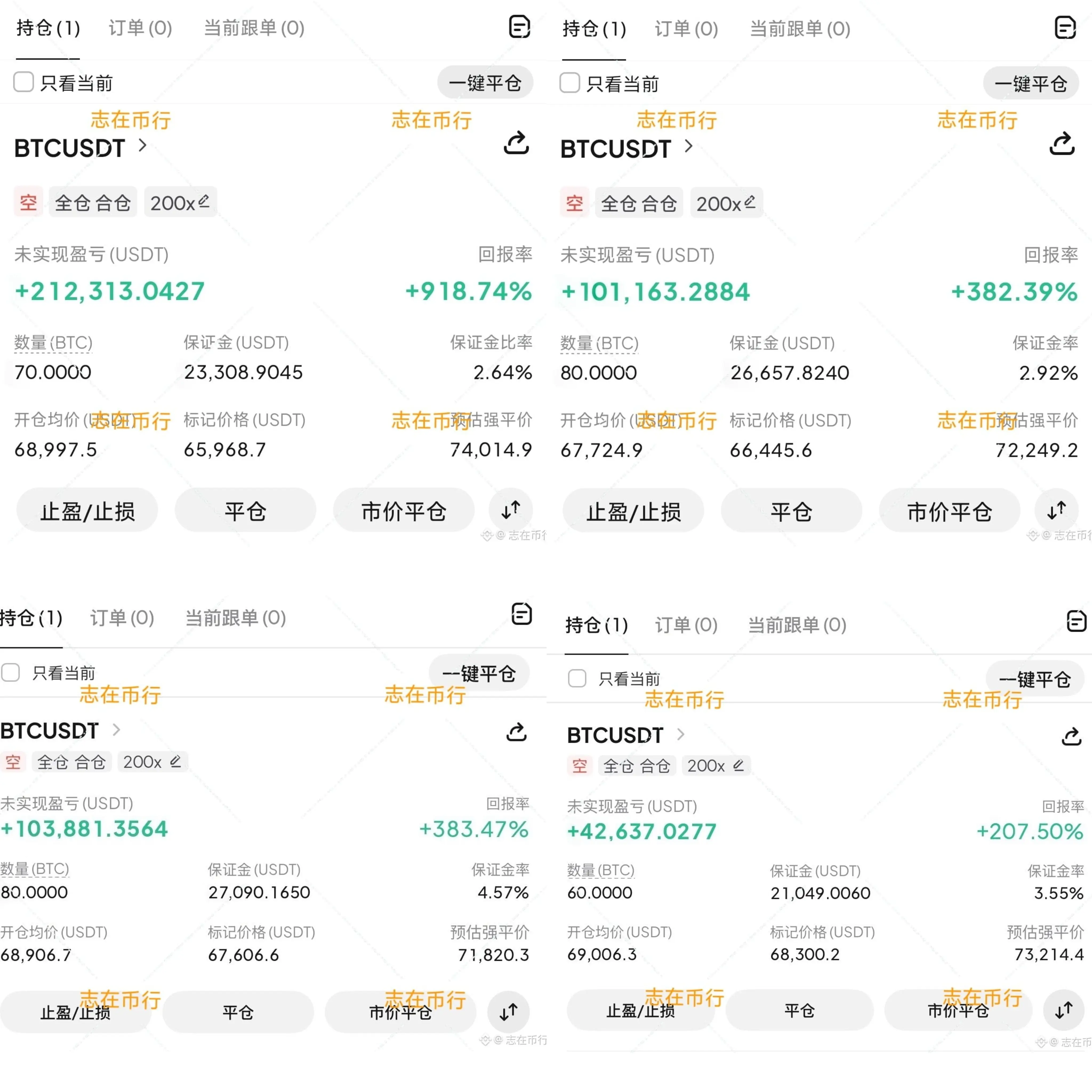Enable 只看当前 above the +383.47% position

(11, 672)
